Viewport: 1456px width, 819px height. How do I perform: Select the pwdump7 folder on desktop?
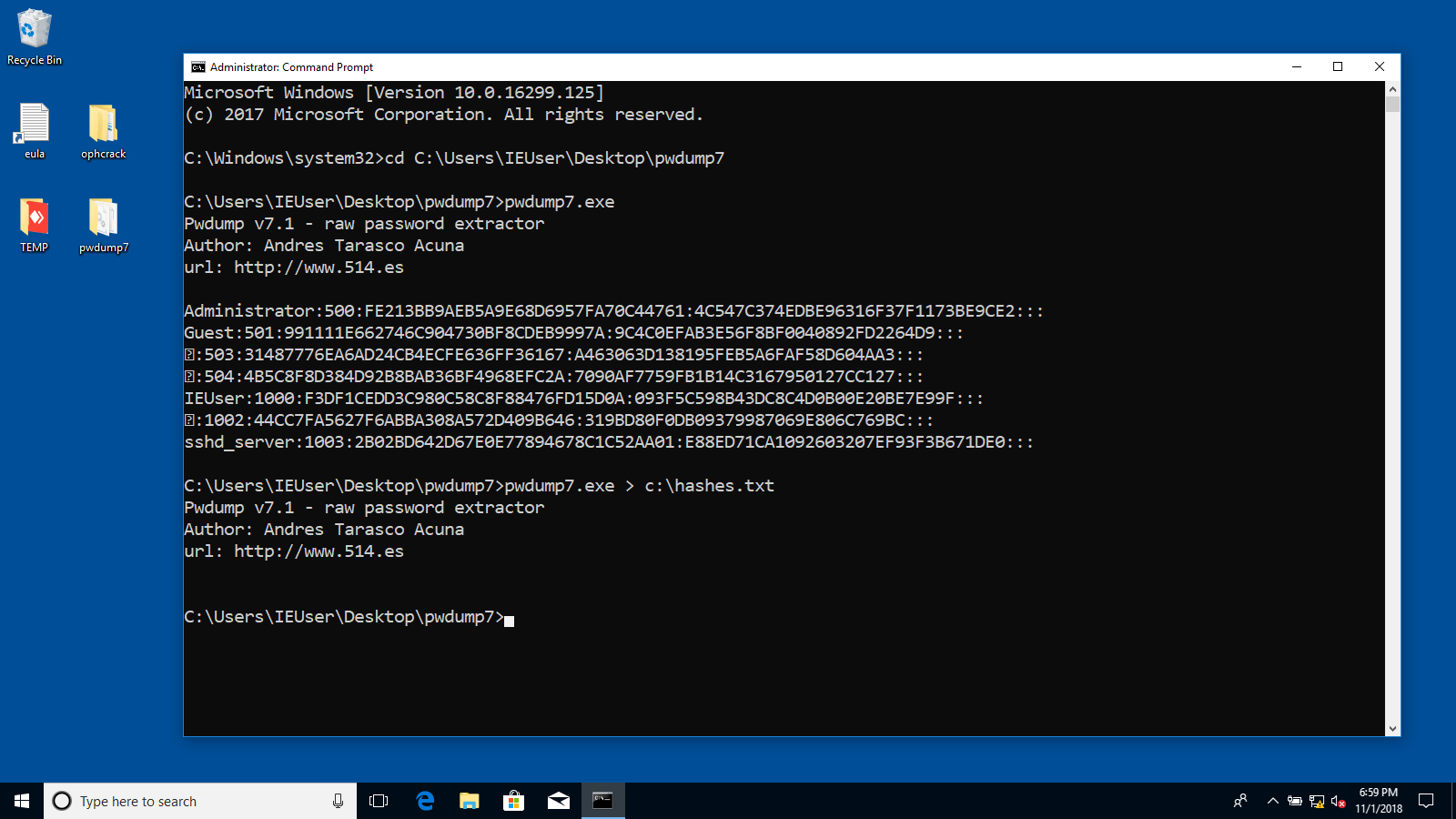coord(103,225)
